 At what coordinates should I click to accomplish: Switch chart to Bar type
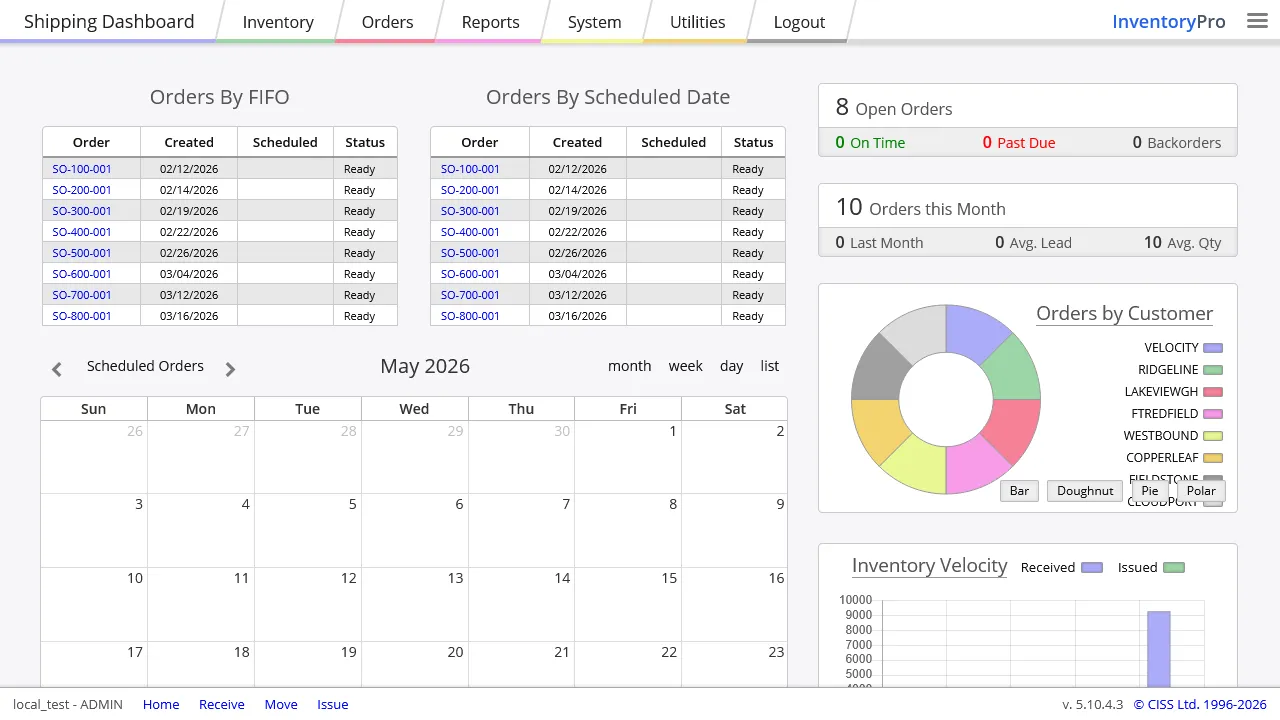click(1019, 491)
